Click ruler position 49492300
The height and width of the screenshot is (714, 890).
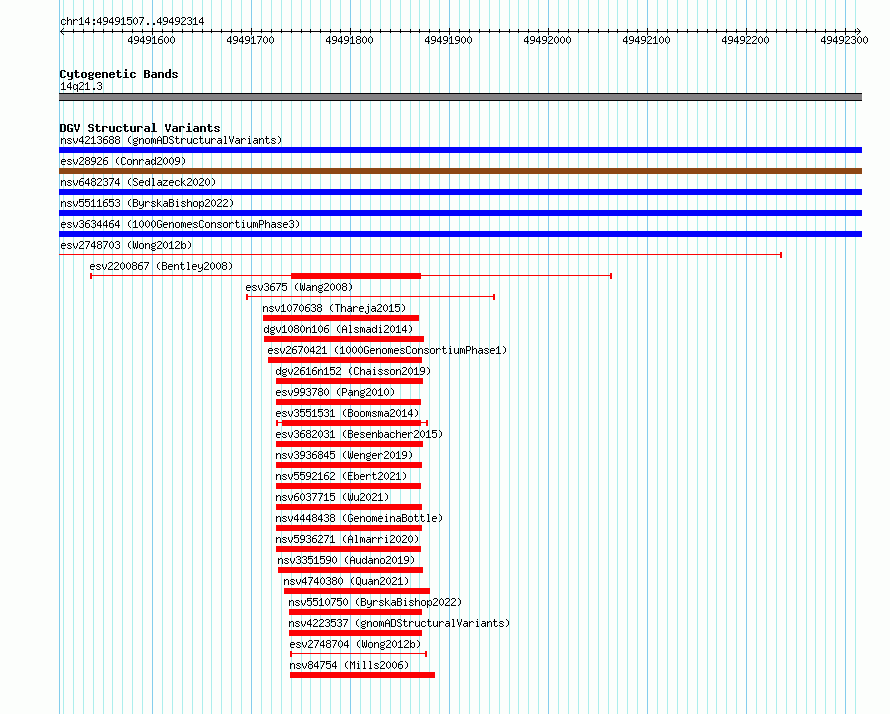(844, 40)
